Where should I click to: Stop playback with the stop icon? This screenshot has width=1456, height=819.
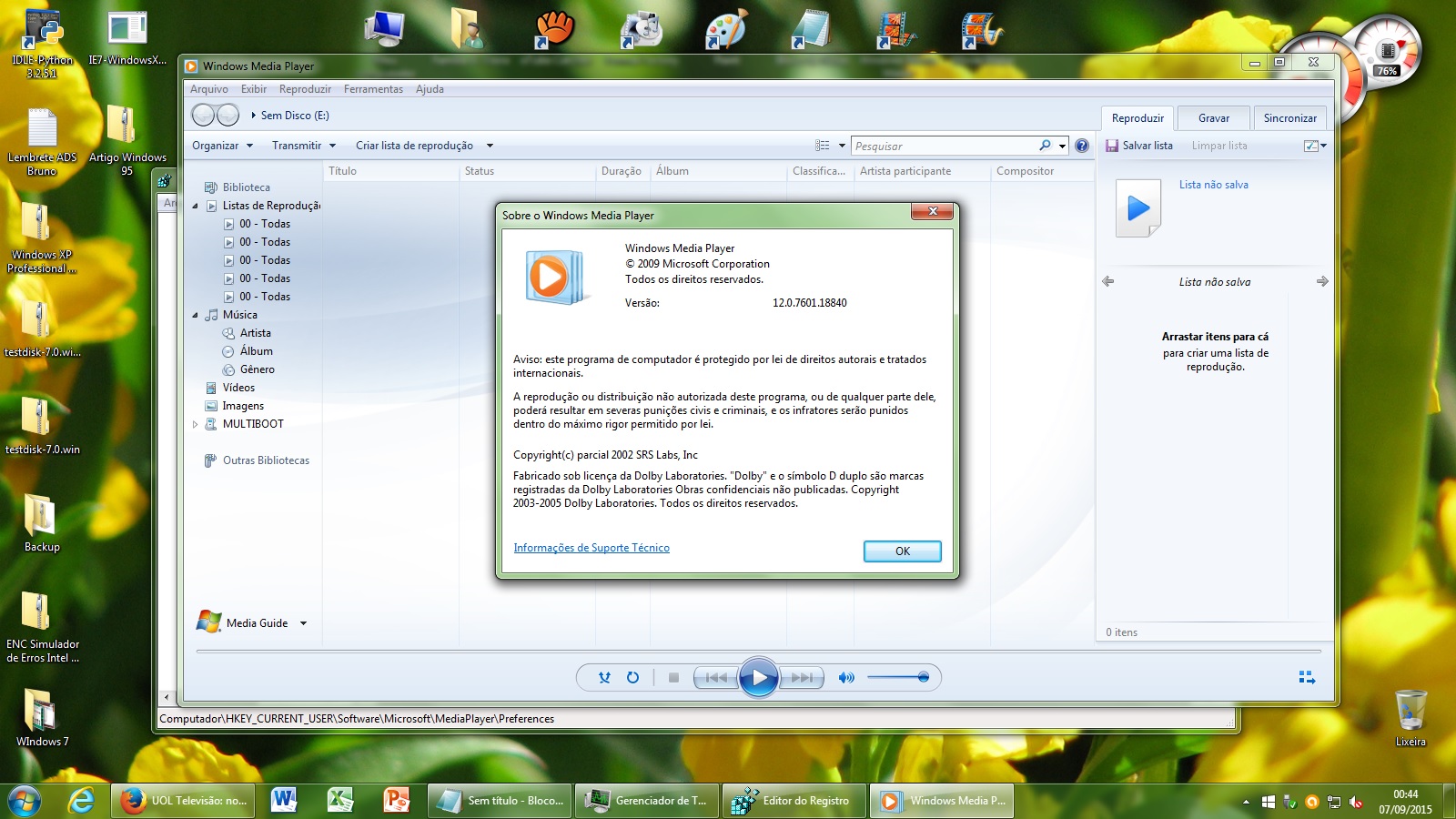[x=673, y=677]
